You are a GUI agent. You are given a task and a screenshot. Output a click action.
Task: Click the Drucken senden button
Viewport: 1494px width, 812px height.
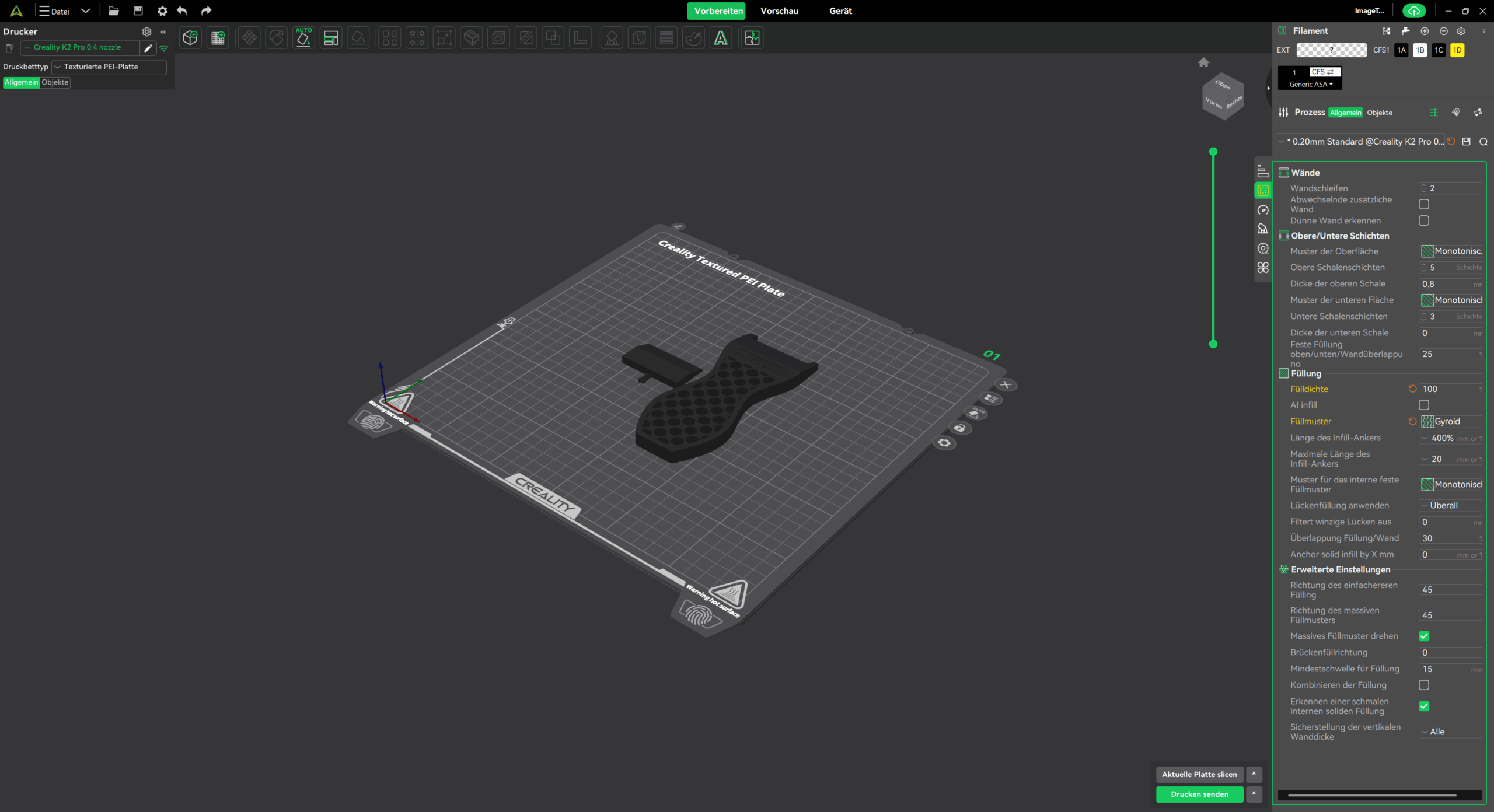pos(1199,794)
